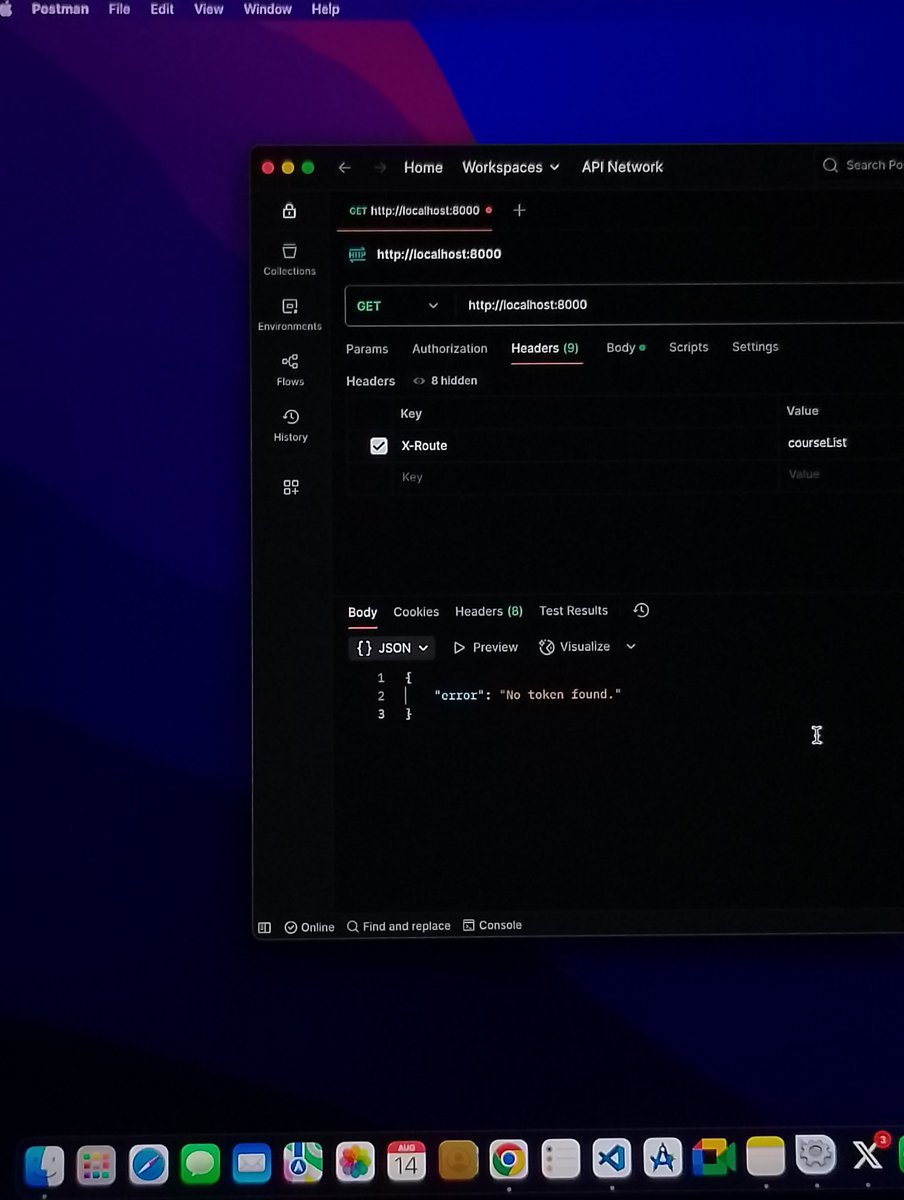Image resolution: width=904 pixels, height=1200 pixels.
Task: Click the Visualize button
Action: (575, 647)
